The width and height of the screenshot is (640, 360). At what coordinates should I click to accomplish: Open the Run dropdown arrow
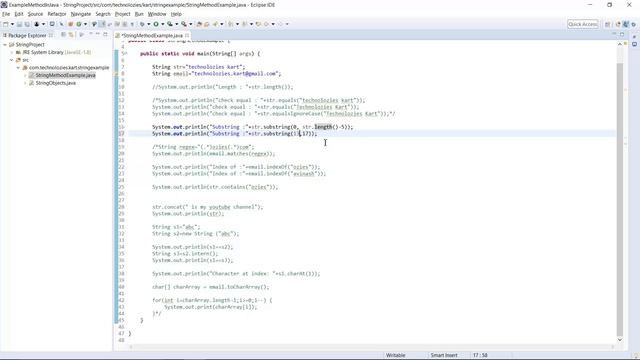pyautogui.click(x=162, y=24)
